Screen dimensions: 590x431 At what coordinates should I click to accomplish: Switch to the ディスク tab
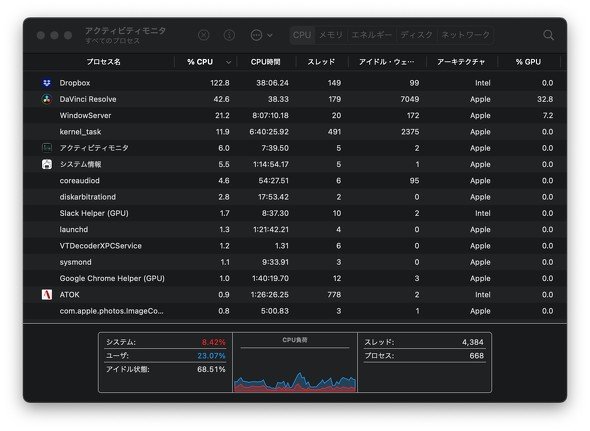416,35
